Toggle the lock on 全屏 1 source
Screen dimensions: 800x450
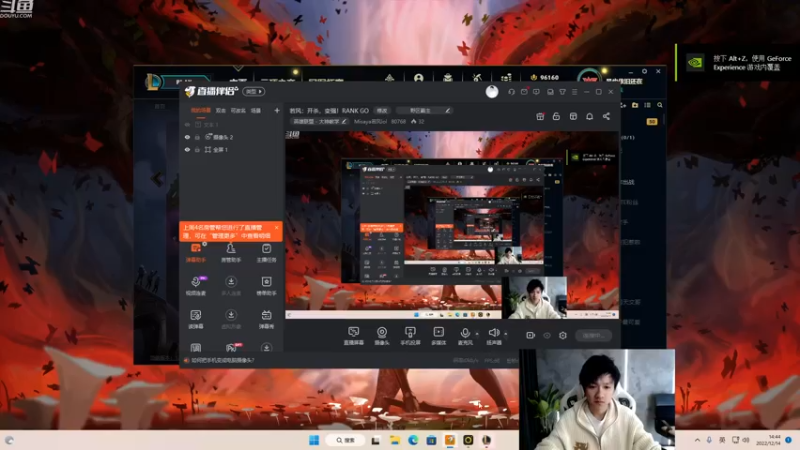point(197,149)
